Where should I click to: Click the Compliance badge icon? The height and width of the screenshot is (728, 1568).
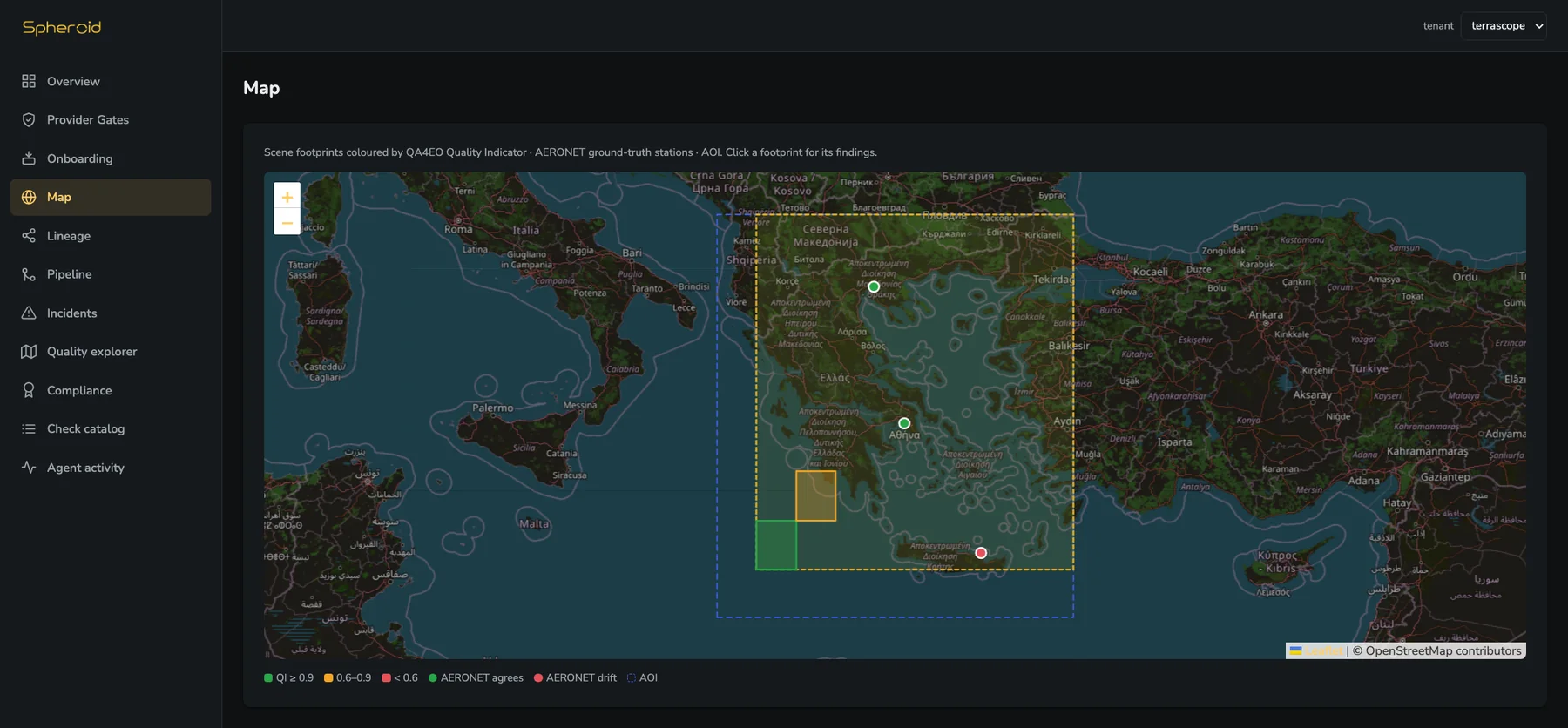click(29, 390)
